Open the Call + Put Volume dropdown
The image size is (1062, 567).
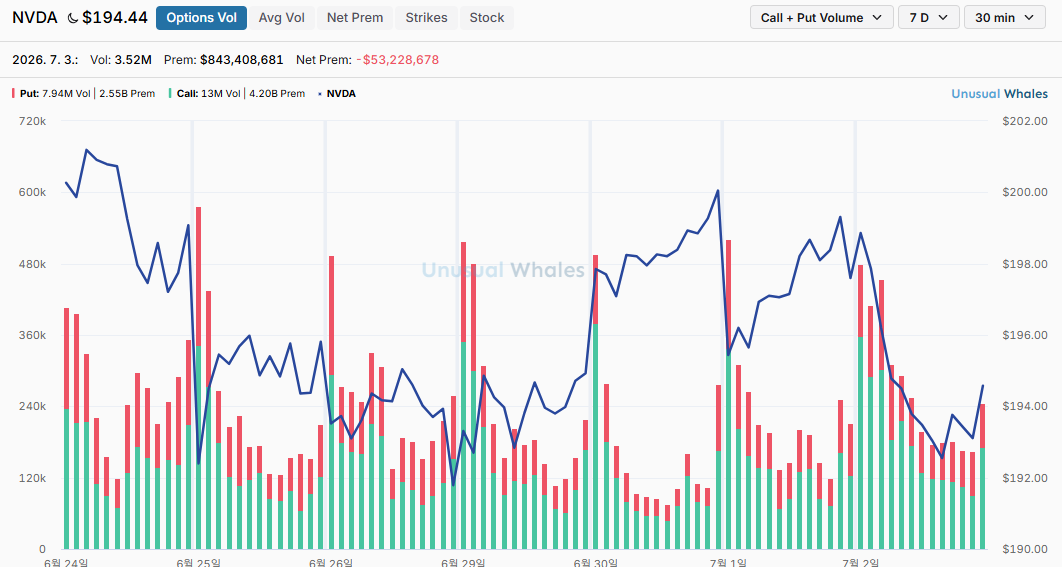[822, 18]
